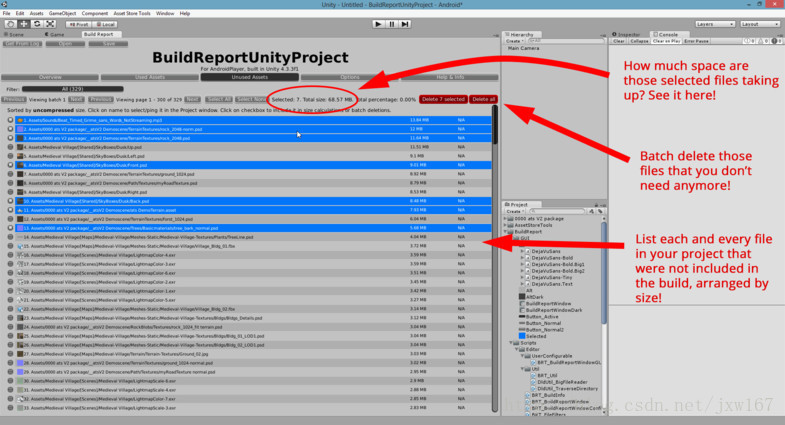Toggle checkbox for row 4 SkyBoxes Dusk Up.psd

tap(11, 147)
